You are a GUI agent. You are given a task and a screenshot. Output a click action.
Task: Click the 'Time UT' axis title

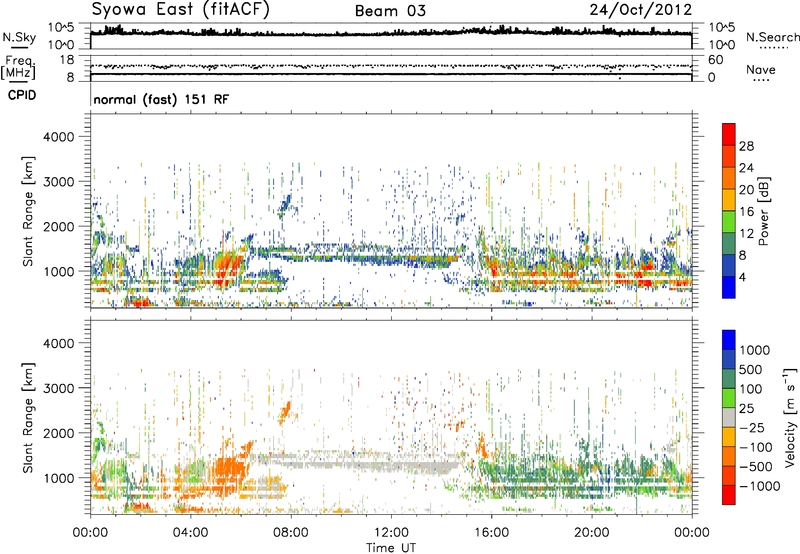[x=391, y=548]
